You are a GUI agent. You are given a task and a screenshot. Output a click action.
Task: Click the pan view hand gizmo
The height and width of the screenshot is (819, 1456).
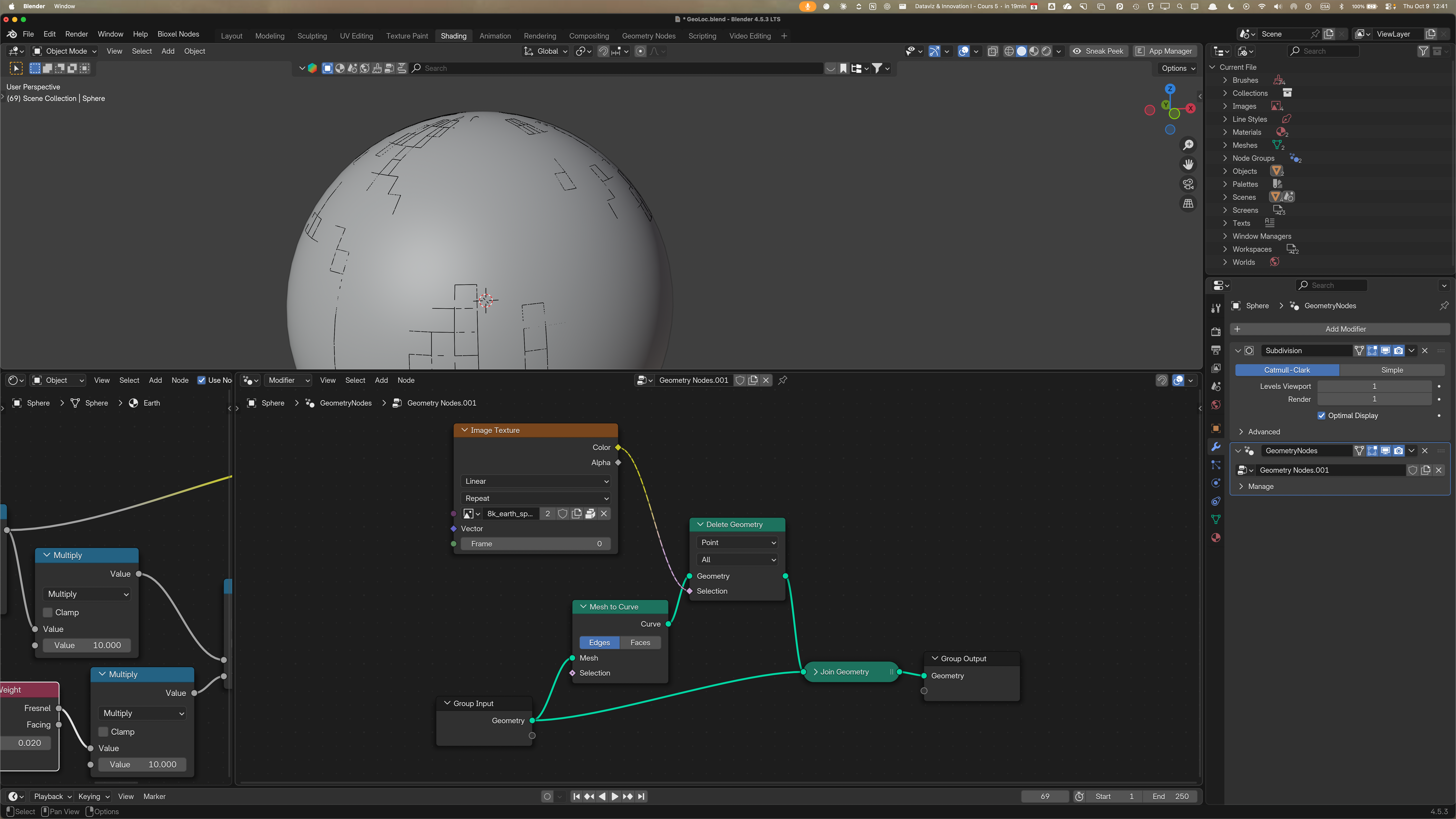pyautogui.click(x=1188, y=164)
